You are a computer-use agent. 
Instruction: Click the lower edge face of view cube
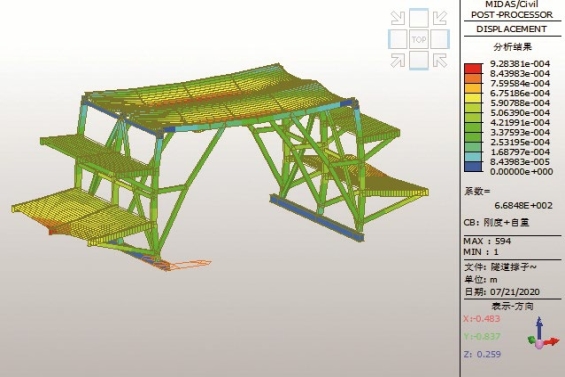pos(419,60)
